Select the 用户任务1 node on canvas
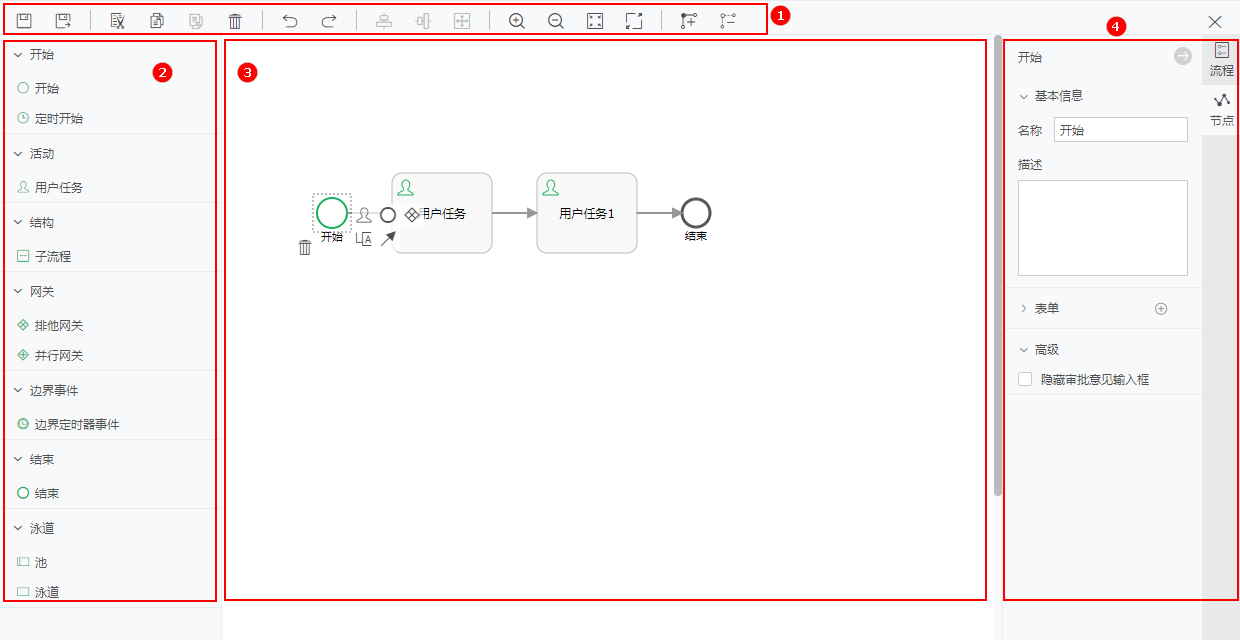Image resolution: width=1240 pixels, height=640 pixels. [587, 213]
